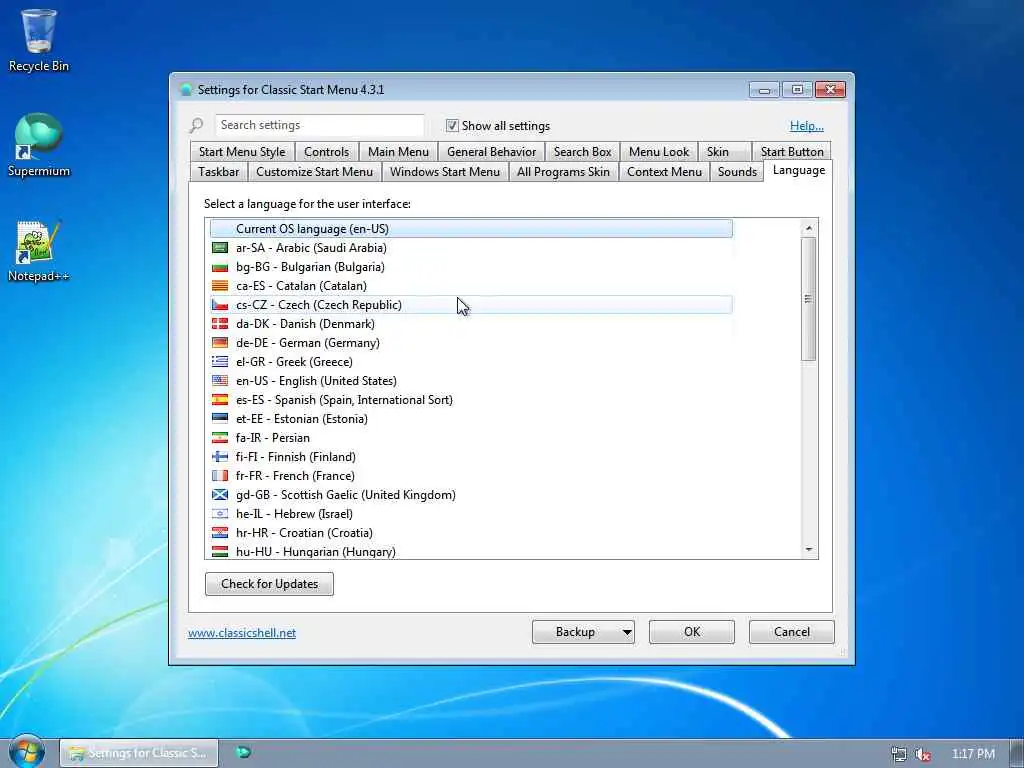Viewport: 1024px width, 768px height.
Task: Click the muted volume tray icon
Action: 923,754
